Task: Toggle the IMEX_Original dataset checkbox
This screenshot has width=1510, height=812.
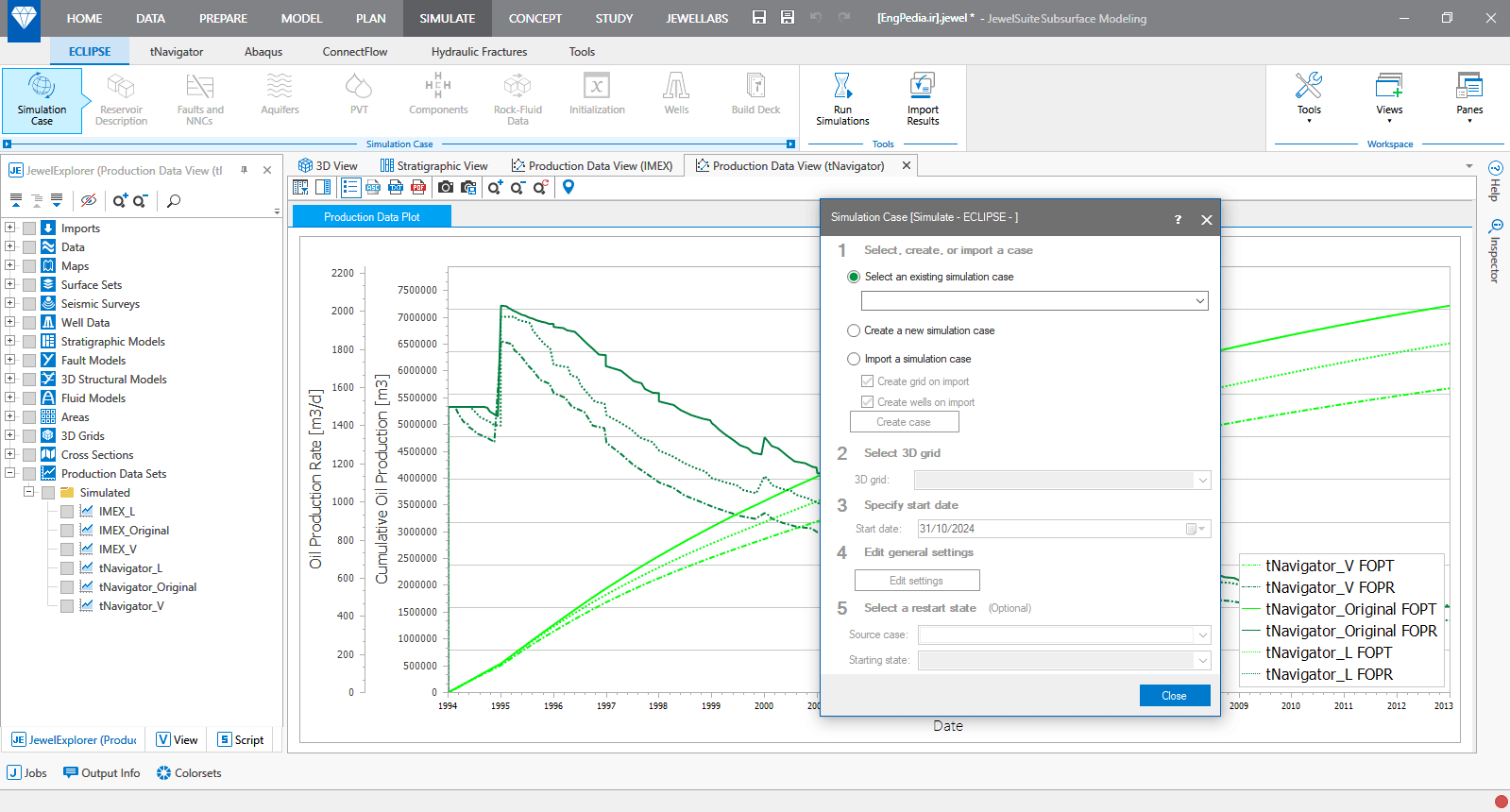Action: (67, 531)
